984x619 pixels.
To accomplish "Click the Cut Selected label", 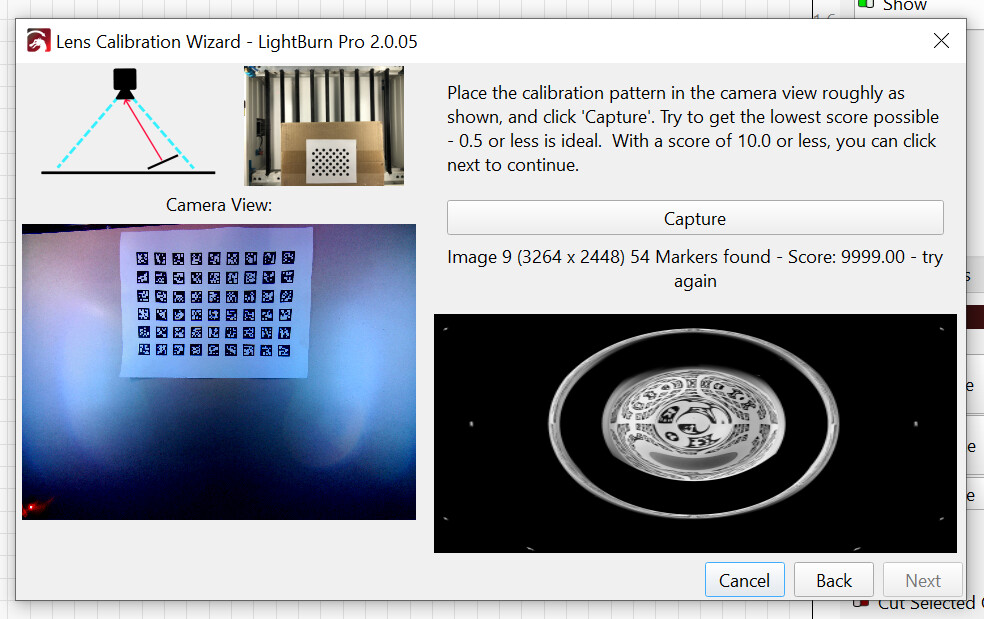I will click(x=925, y=603).
